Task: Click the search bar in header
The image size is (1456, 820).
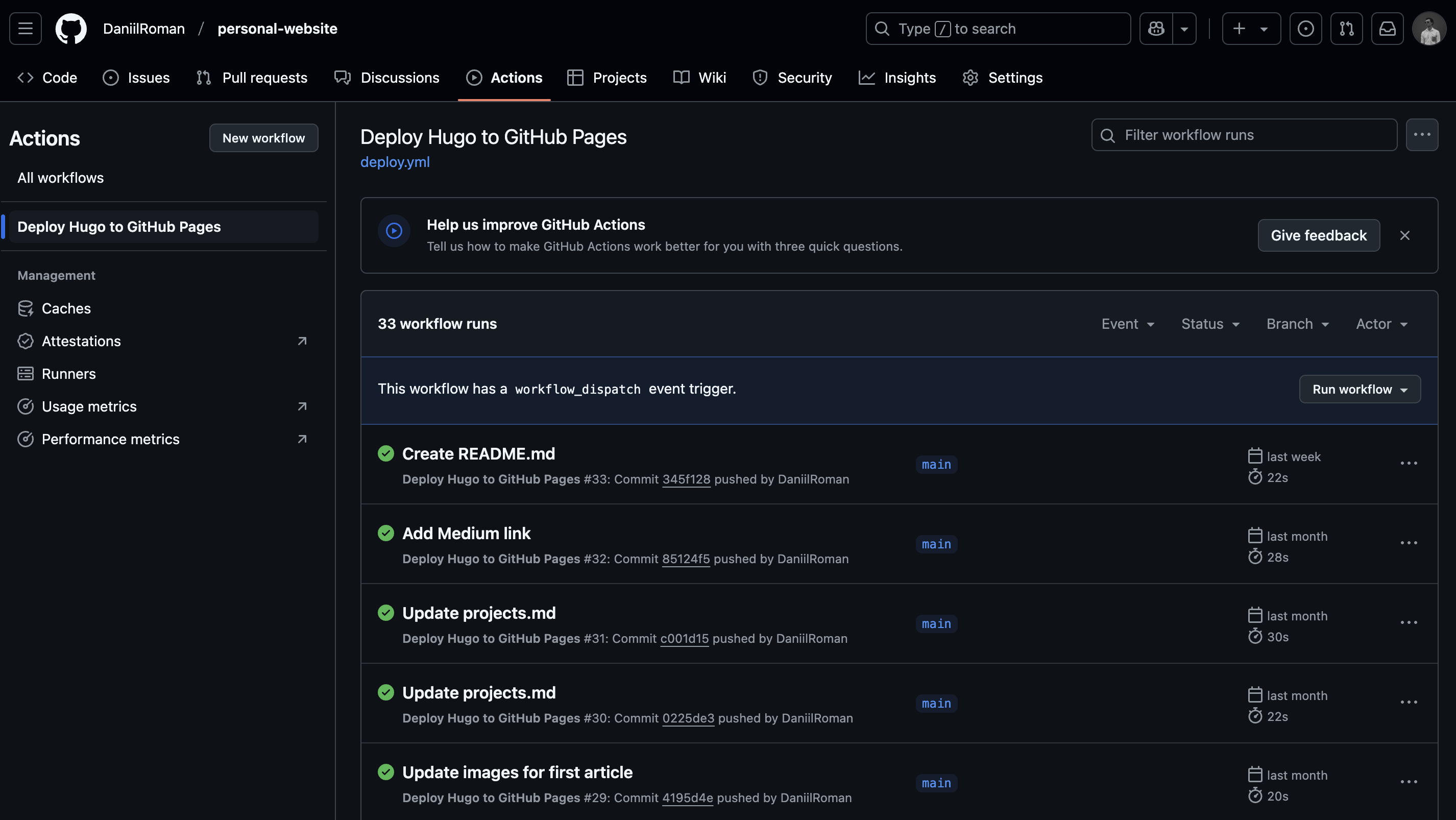Action: point(998,28)
